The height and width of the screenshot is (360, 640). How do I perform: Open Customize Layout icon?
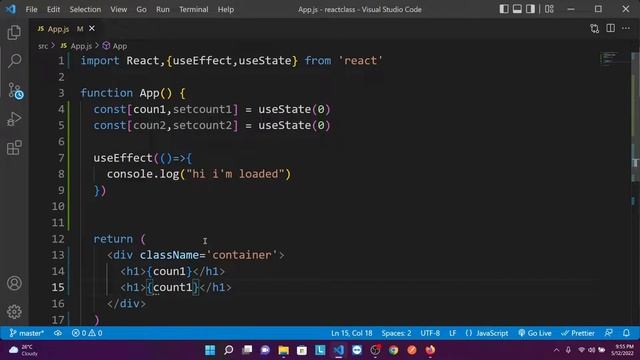tap(549, 9)
